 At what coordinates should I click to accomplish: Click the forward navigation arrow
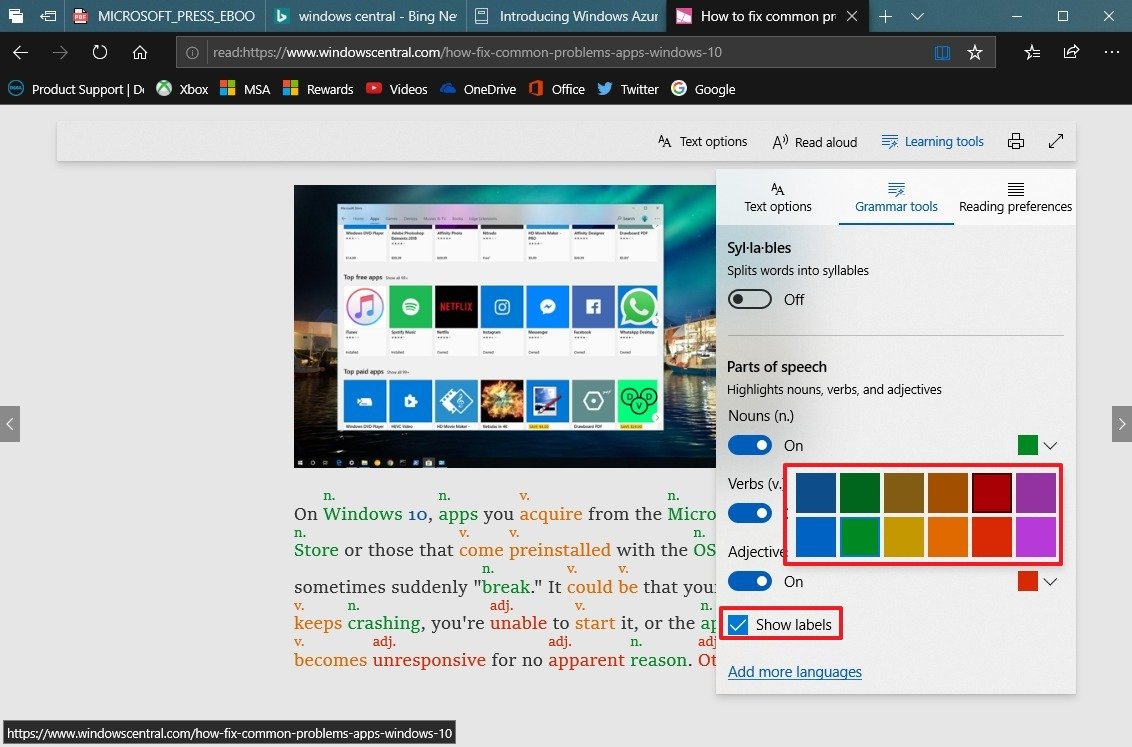(60, 52)
